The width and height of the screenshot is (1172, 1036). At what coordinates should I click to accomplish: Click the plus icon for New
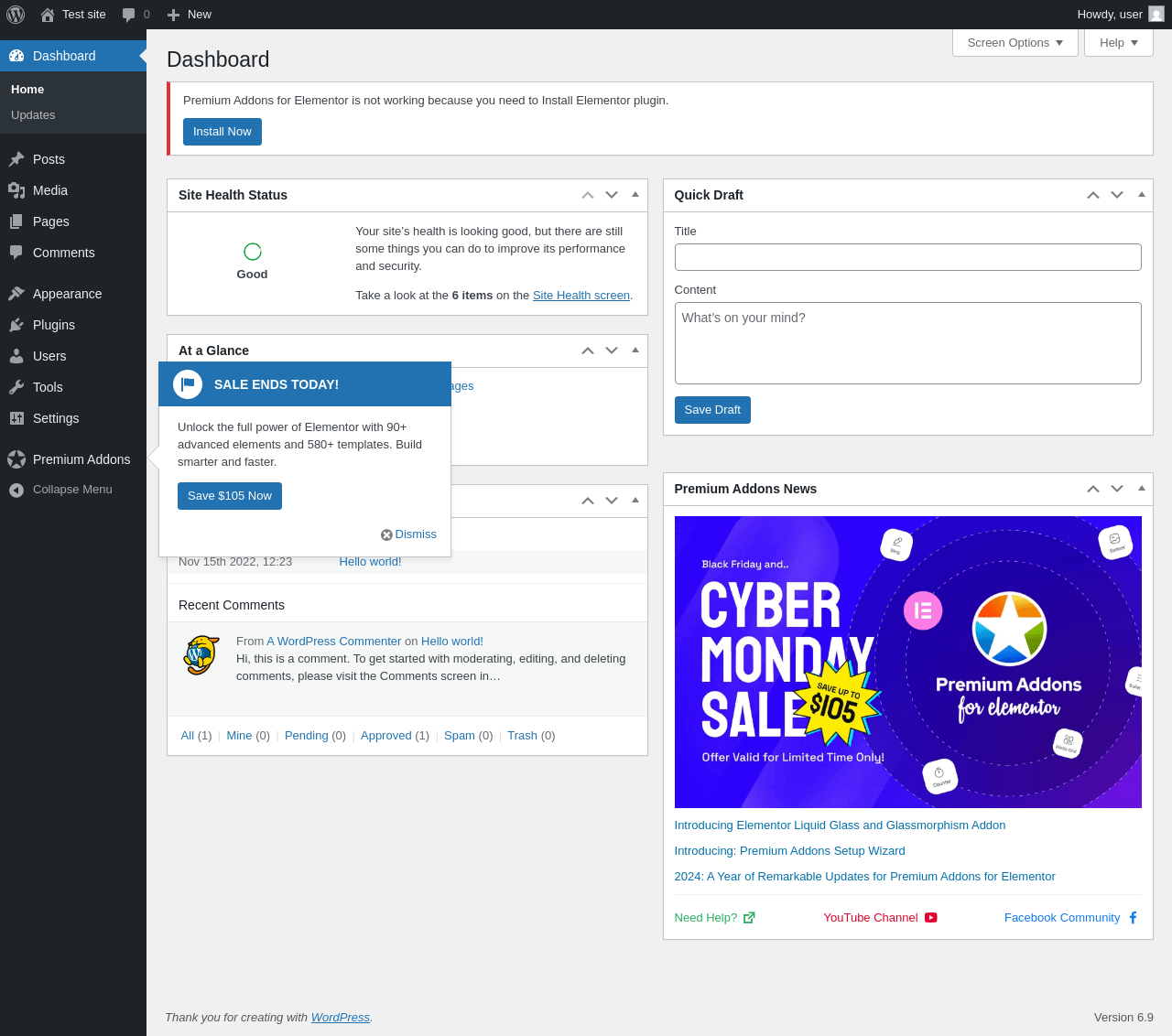point(173,15)
